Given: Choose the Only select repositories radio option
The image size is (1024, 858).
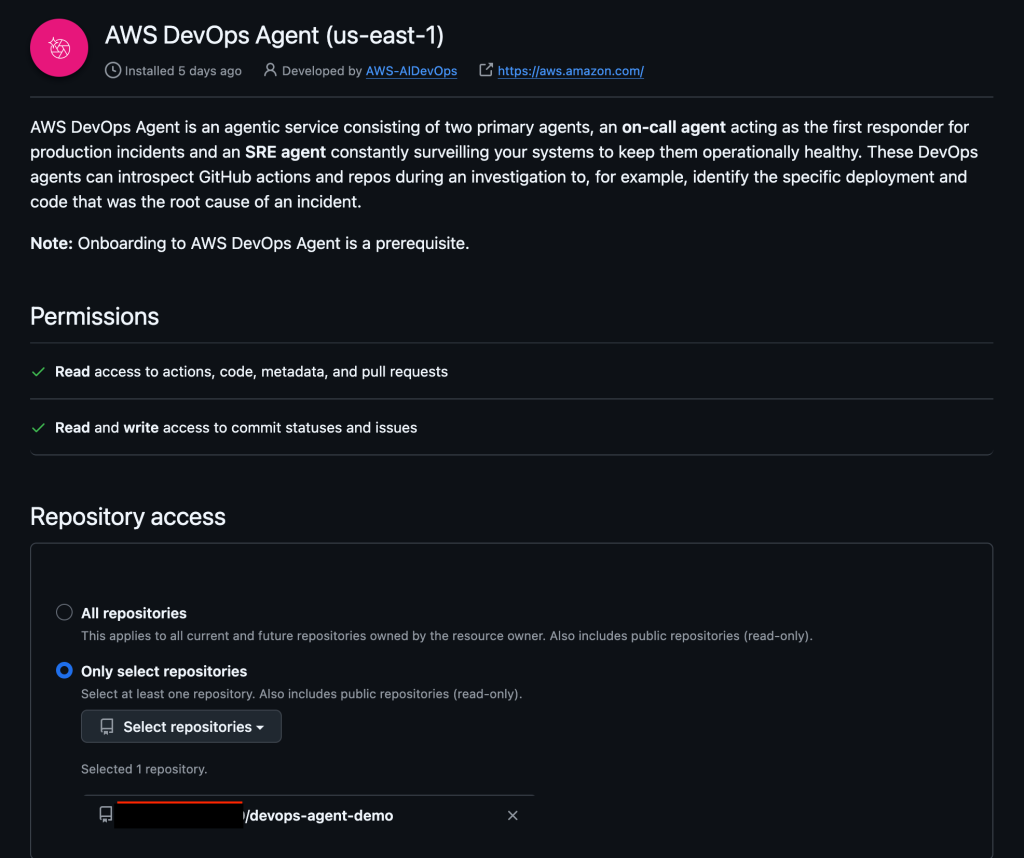Looking at the screenshot, I should pyautogui.click(x=64, y=671).
